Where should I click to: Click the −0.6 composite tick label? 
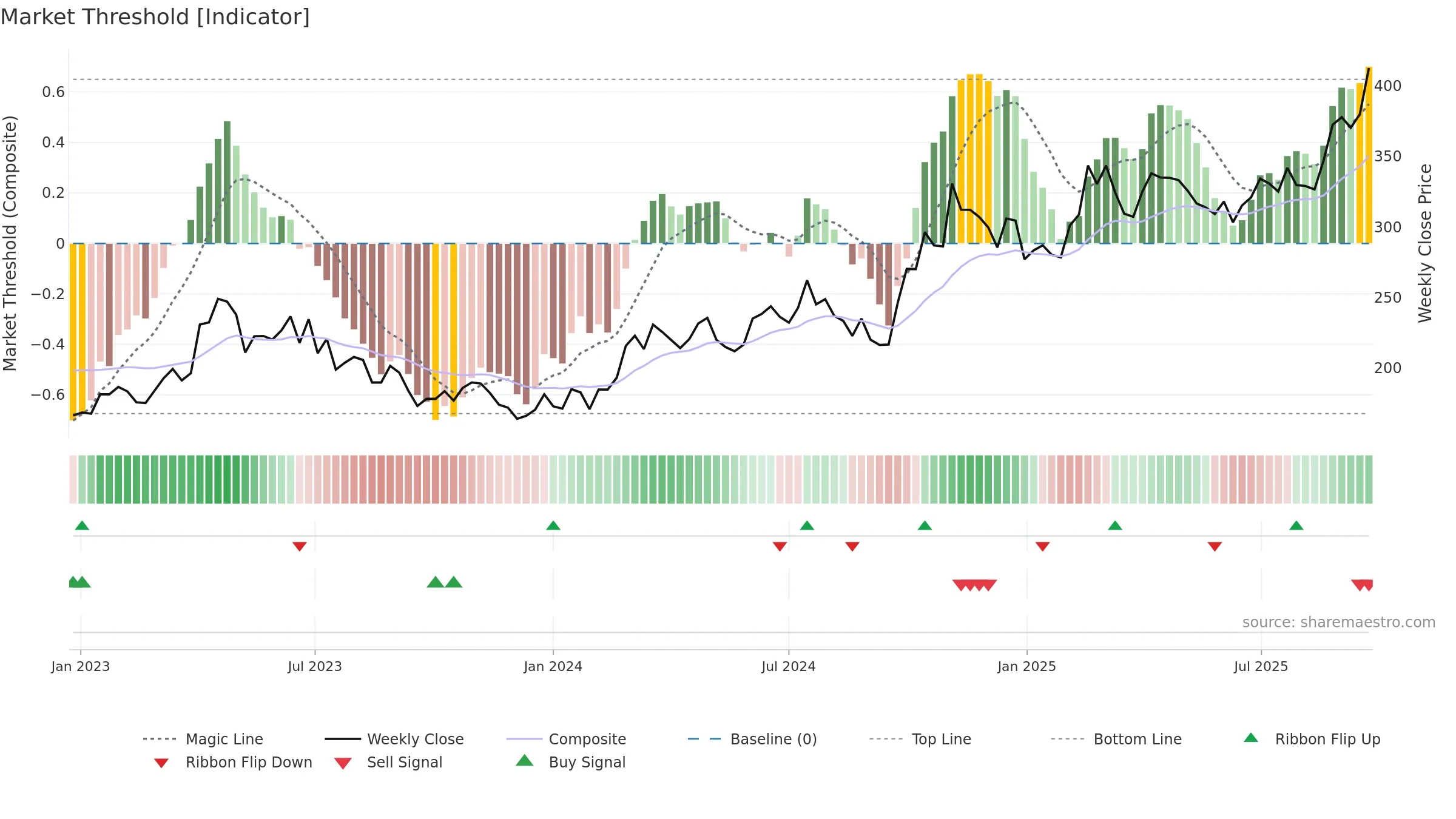pos(47,394)
